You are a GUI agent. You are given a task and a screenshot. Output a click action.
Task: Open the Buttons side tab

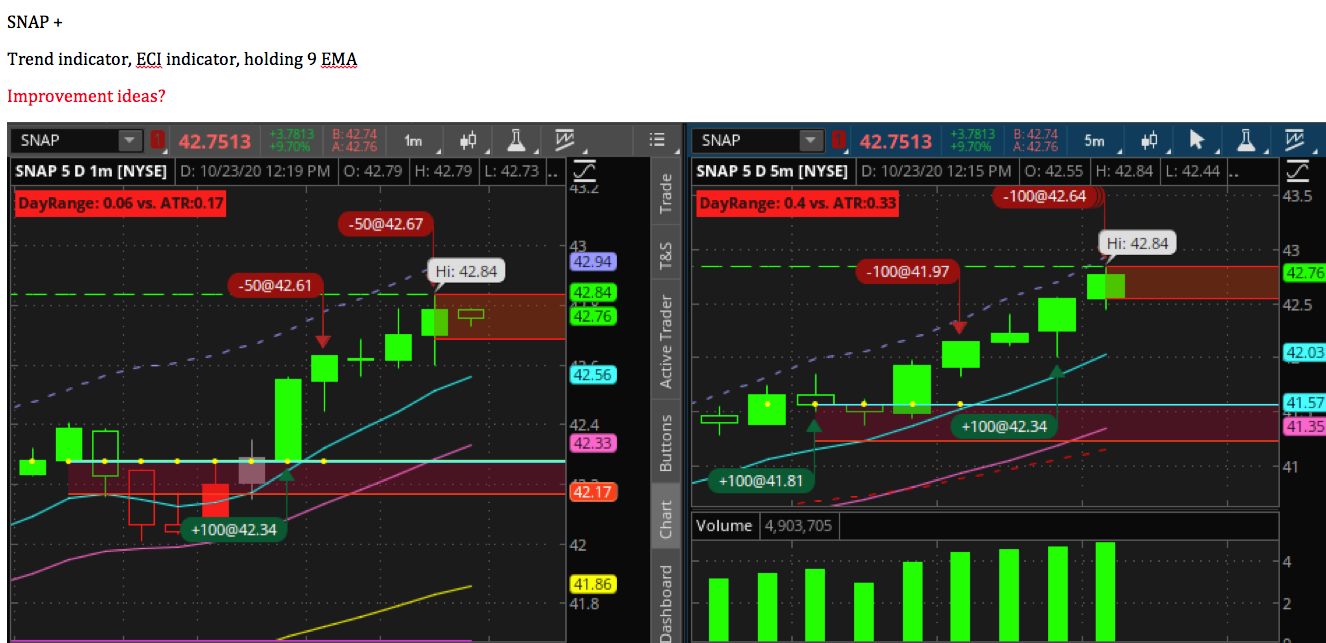(666, 443)
